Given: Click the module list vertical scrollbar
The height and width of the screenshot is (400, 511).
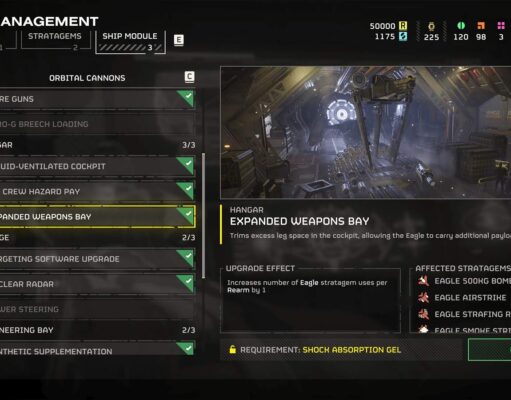Looking at the screenshot, I should pos(203,216).
